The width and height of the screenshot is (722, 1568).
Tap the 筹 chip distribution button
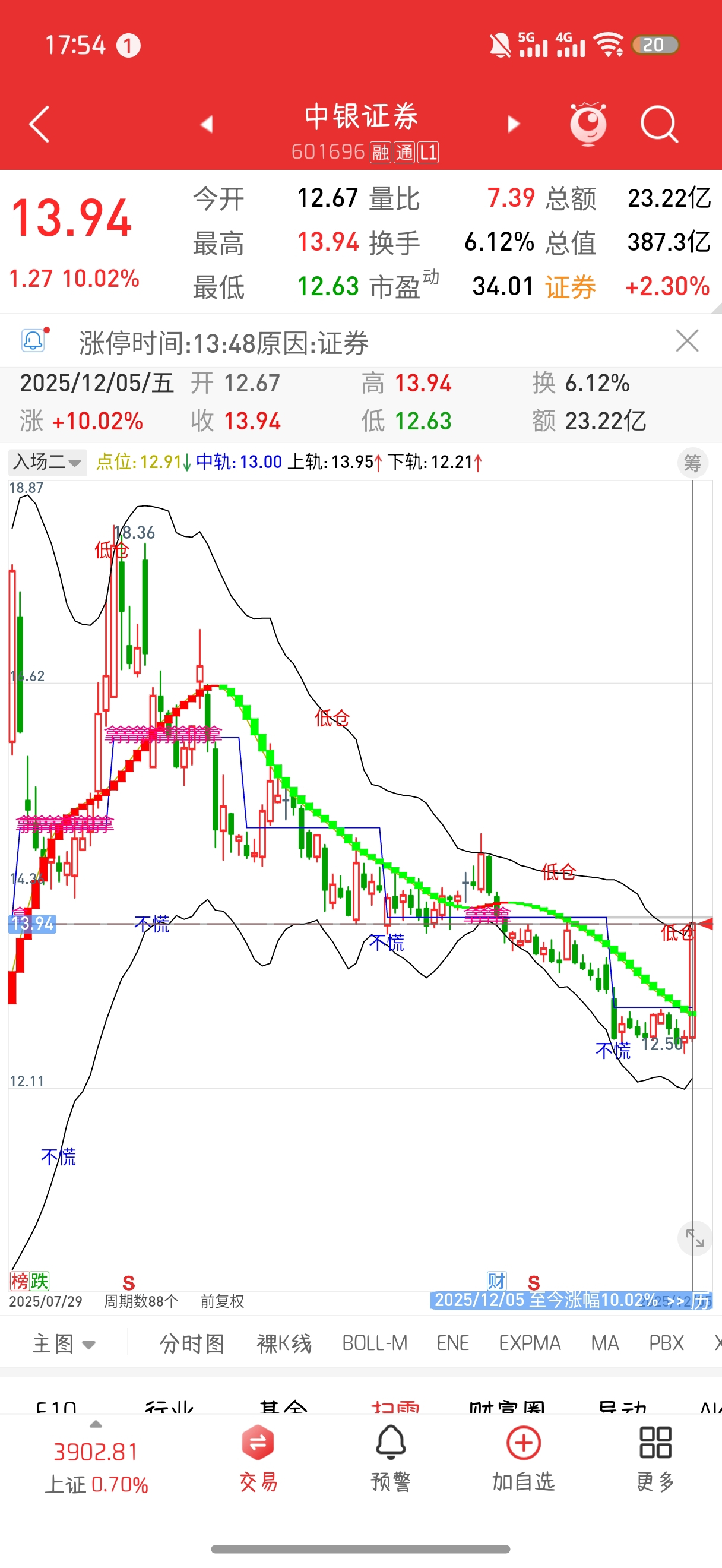point(693,463)
